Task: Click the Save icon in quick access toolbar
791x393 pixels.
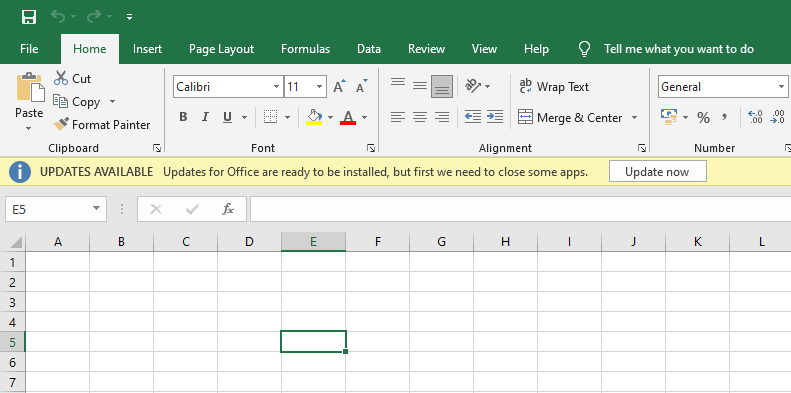Action: [x=29, y=17]
